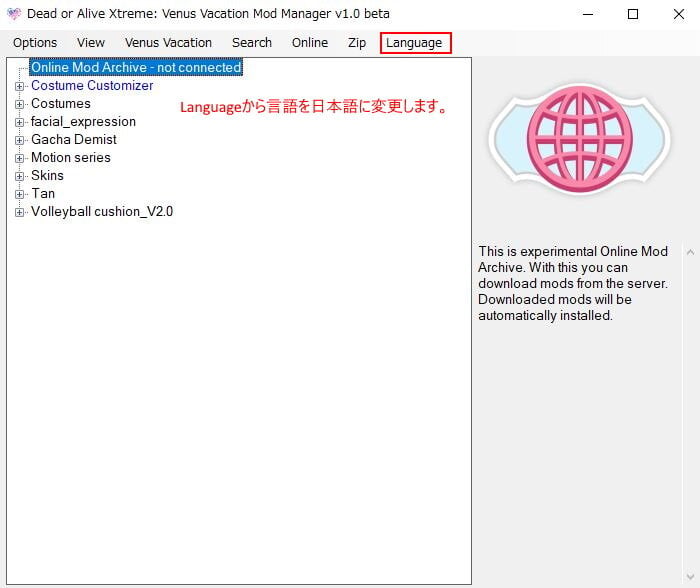Close the Mod Manager window
The height and width of the screenshot is (588, 700).
tap(679, 14)
